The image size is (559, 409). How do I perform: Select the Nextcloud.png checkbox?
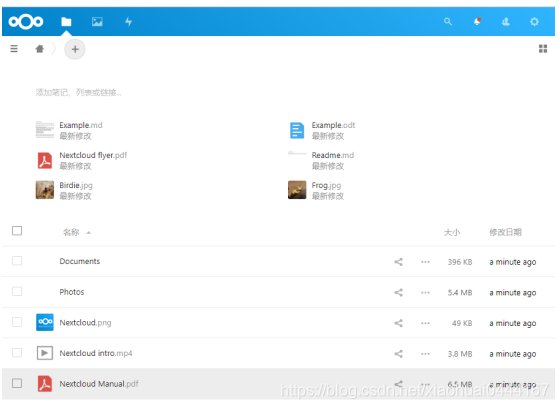point(17,322)
